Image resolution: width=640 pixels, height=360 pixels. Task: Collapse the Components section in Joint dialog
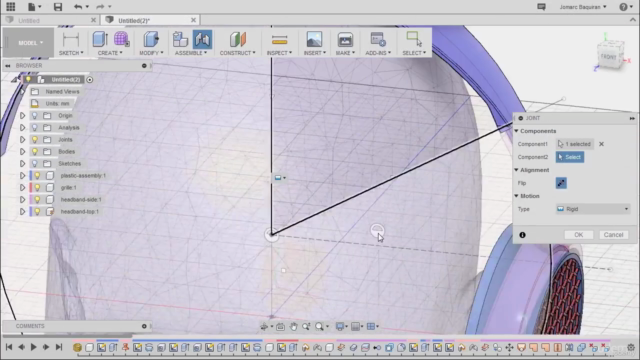tap(516, 131)
